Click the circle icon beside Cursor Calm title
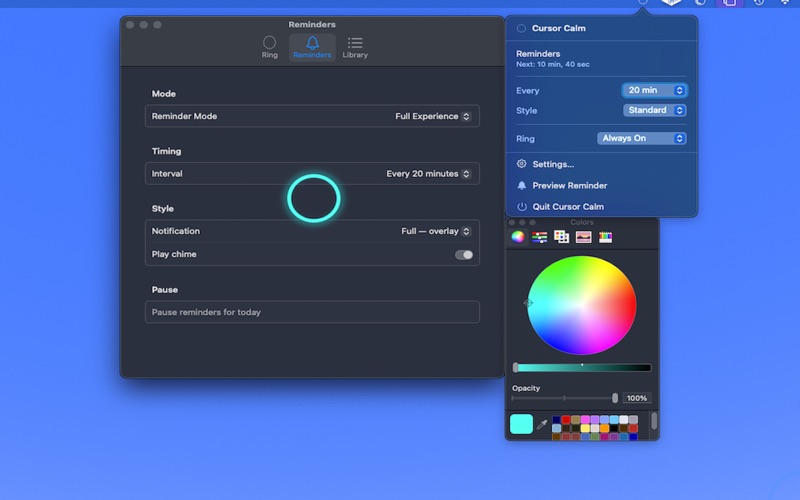Viewport: 800px width, 500px height. point(521,29)
